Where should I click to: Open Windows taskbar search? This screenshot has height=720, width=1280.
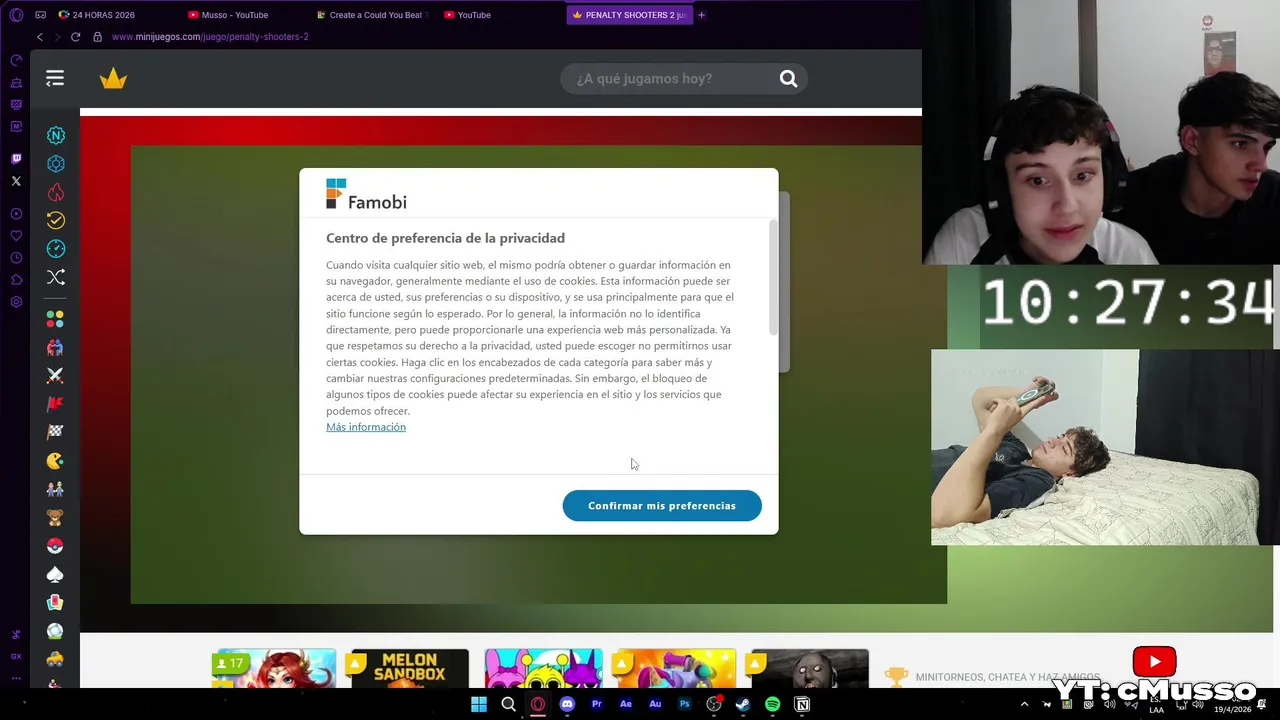pyautogui.click(x=508, y=704)
